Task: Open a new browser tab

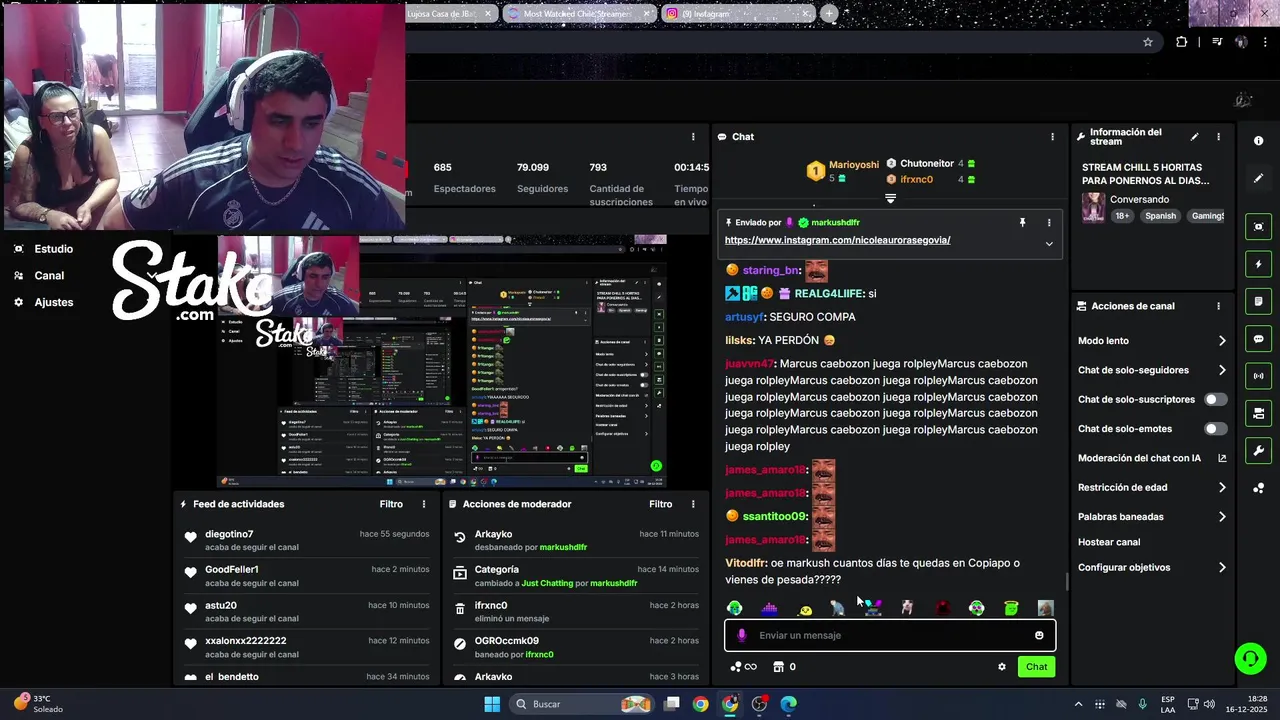Action: (x=829, y=14)
